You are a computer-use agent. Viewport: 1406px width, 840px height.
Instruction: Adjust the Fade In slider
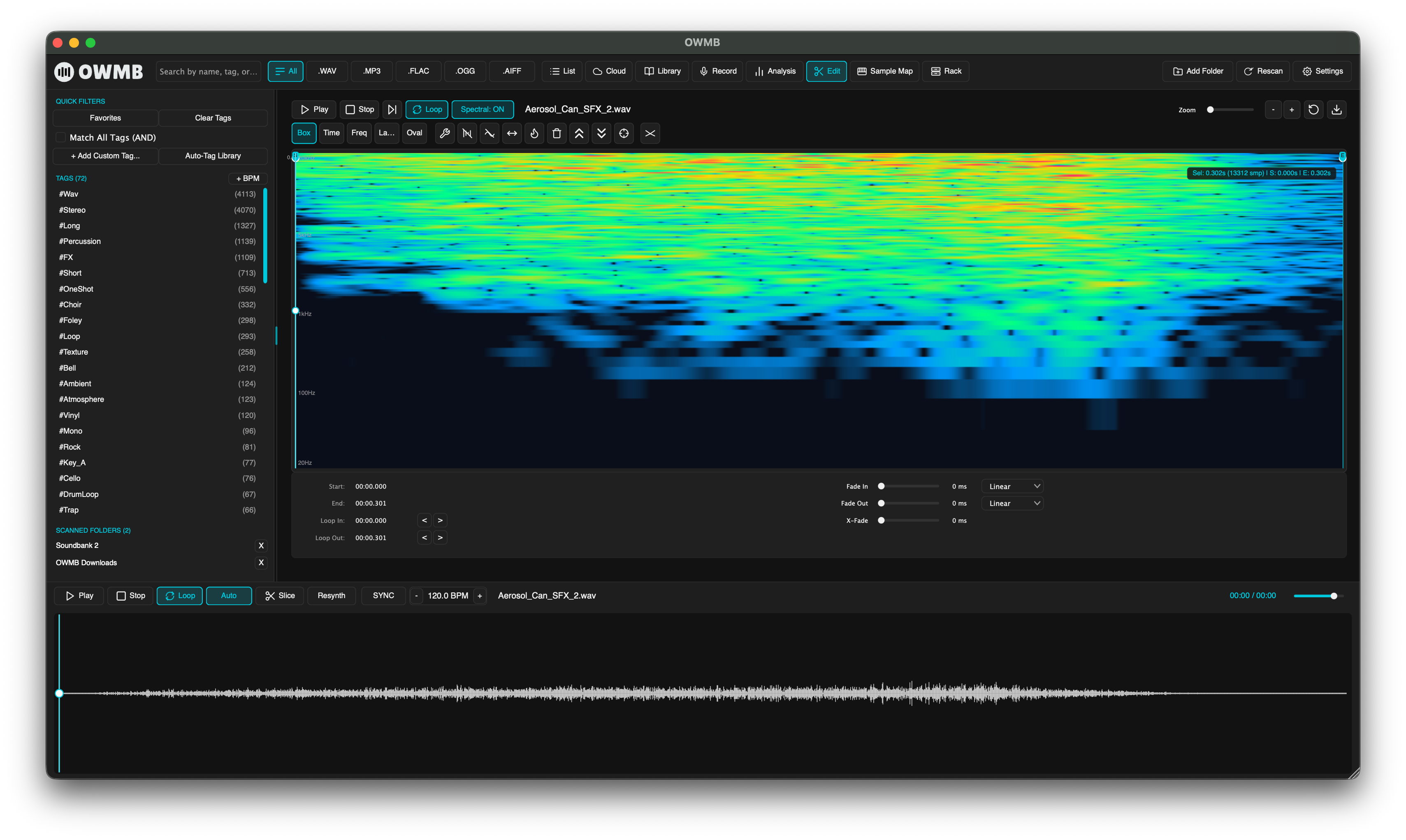(909, 486)
